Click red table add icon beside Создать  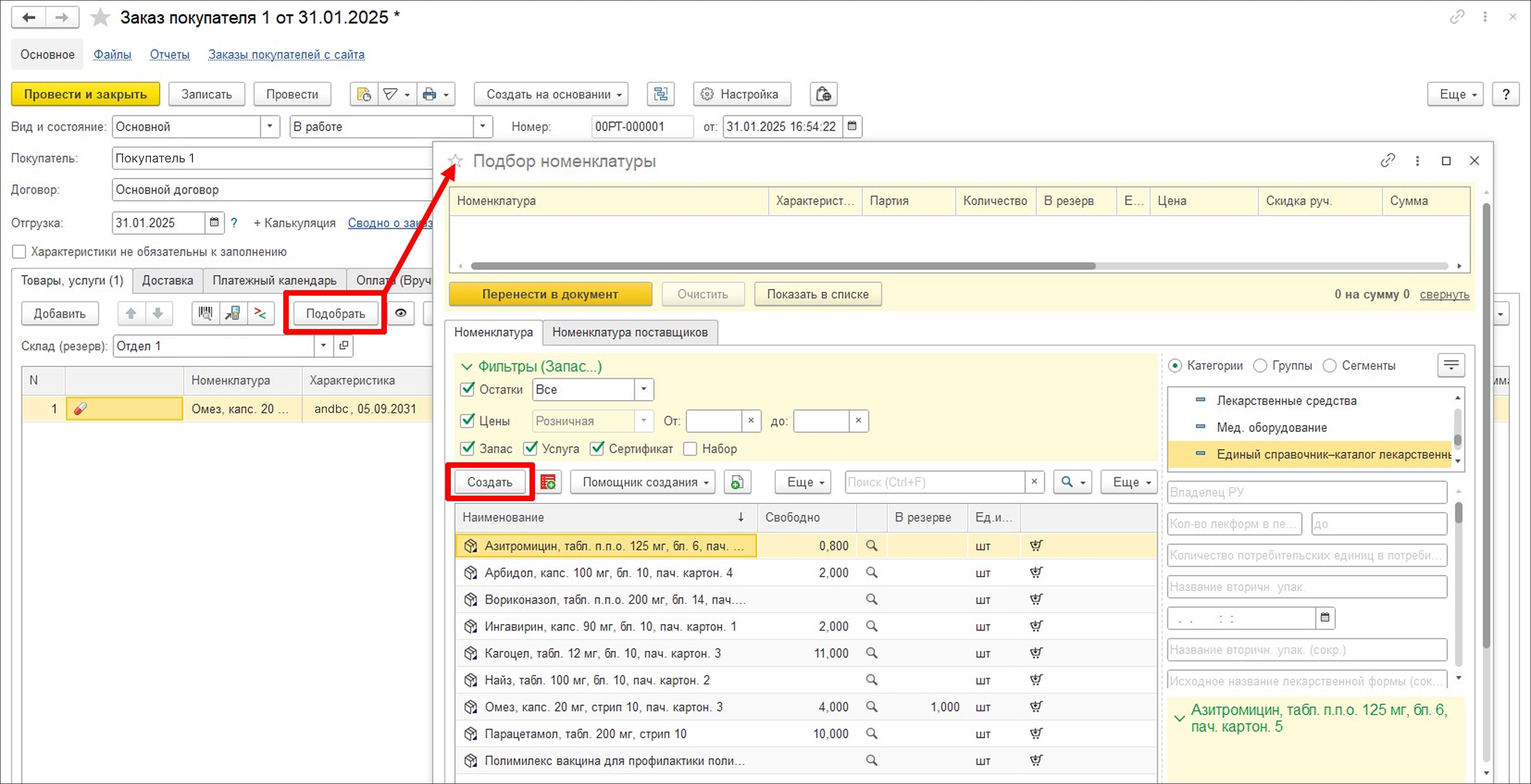click(x=548, y=482)
